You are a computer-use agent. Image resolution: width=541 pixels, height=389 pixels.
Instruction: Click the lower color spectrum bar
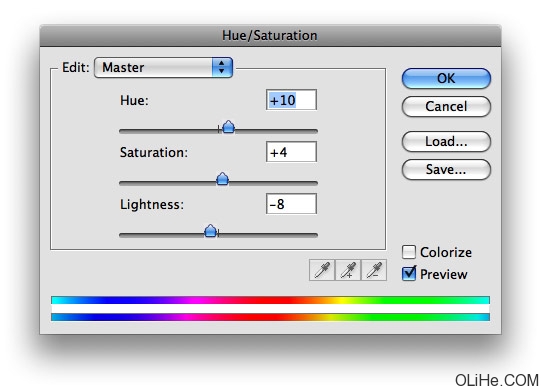pos(270,317)
